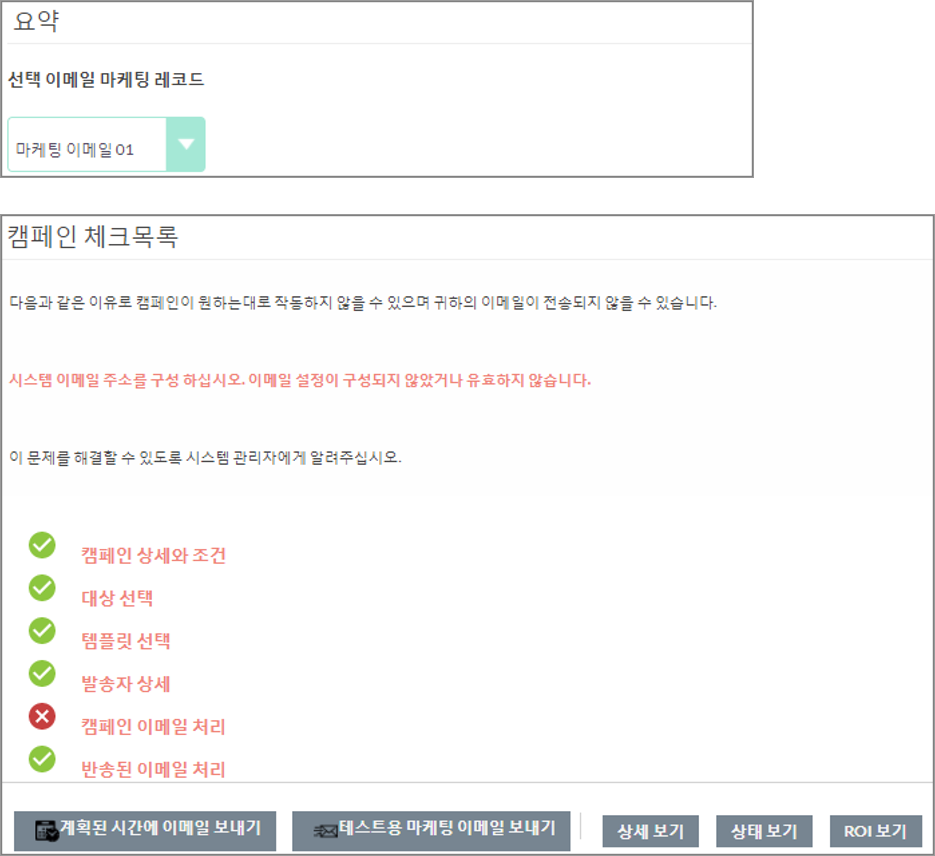
Task: Click 테스트용 마케팅 이메일 보내기 button
Action: tap(431, 830)
